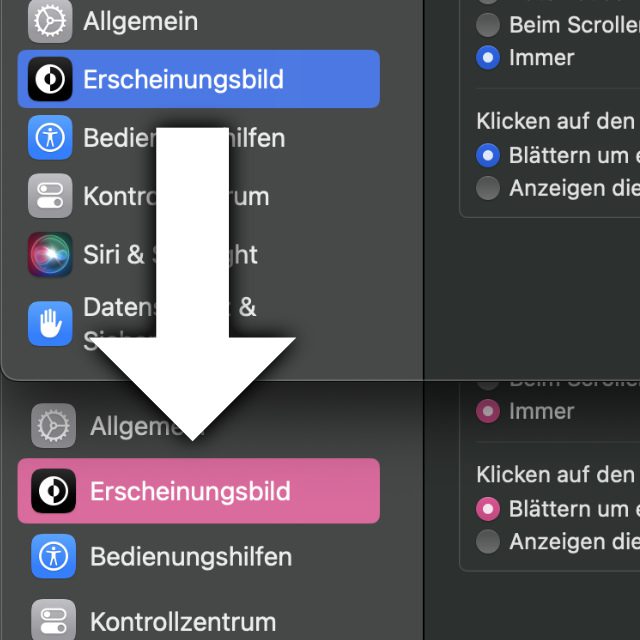This screenshot has height=640, width=640.
Task: Click the Erscheinungsbild icon in the pink-highlighted row
Action: coord(53,491)
